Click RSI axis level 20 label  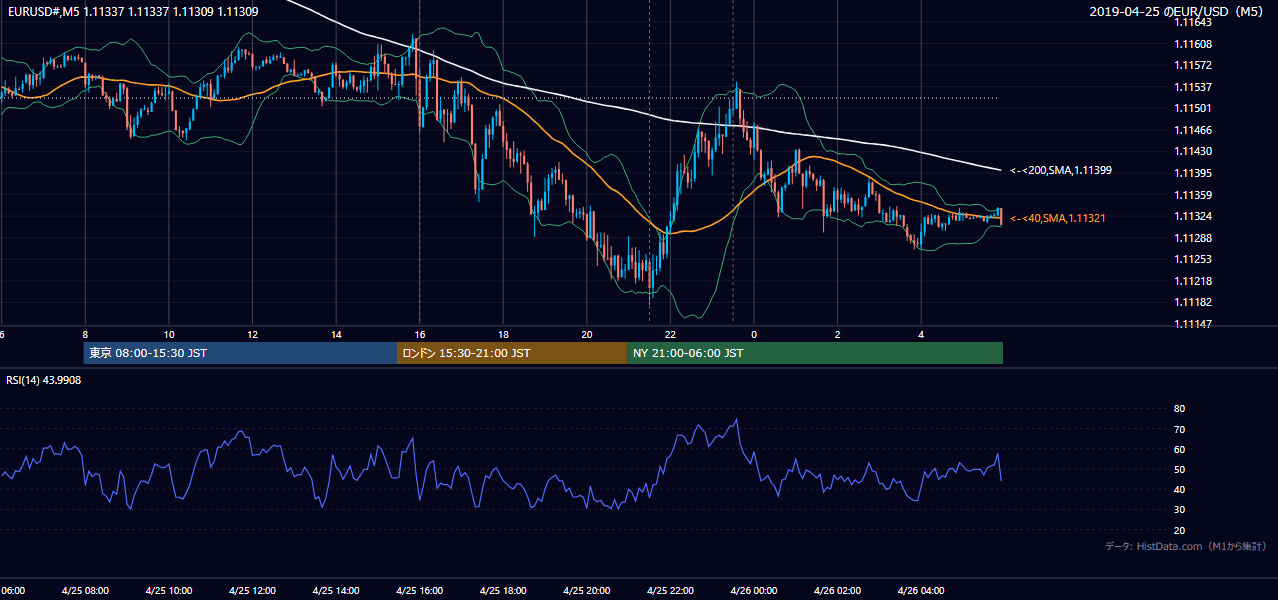(x=1179, y=530)
